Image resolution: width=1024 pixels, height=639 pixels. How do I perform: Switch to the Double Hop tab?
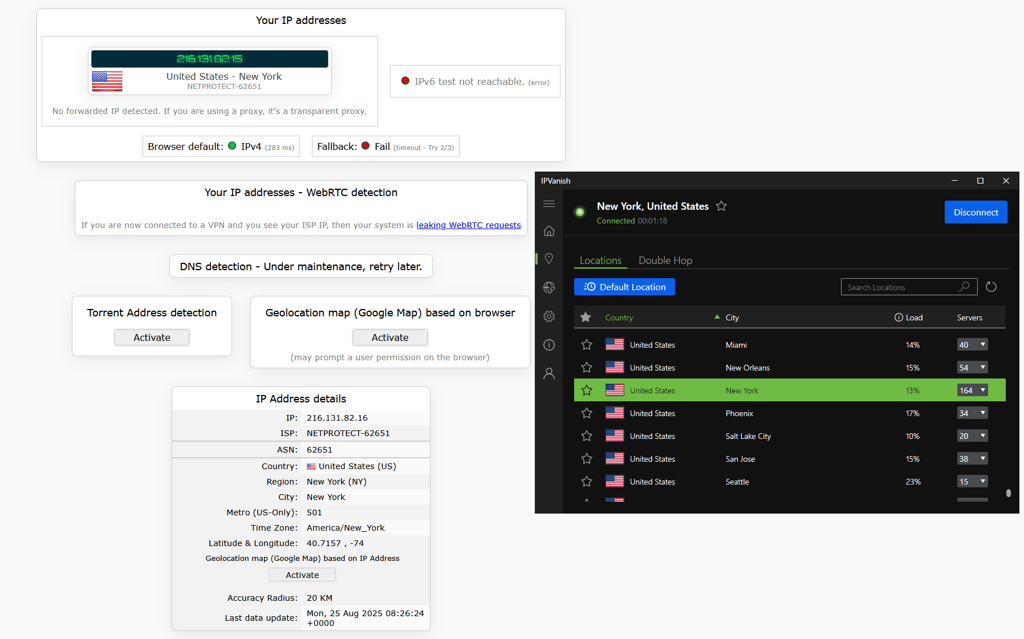(x=665, y=260)
